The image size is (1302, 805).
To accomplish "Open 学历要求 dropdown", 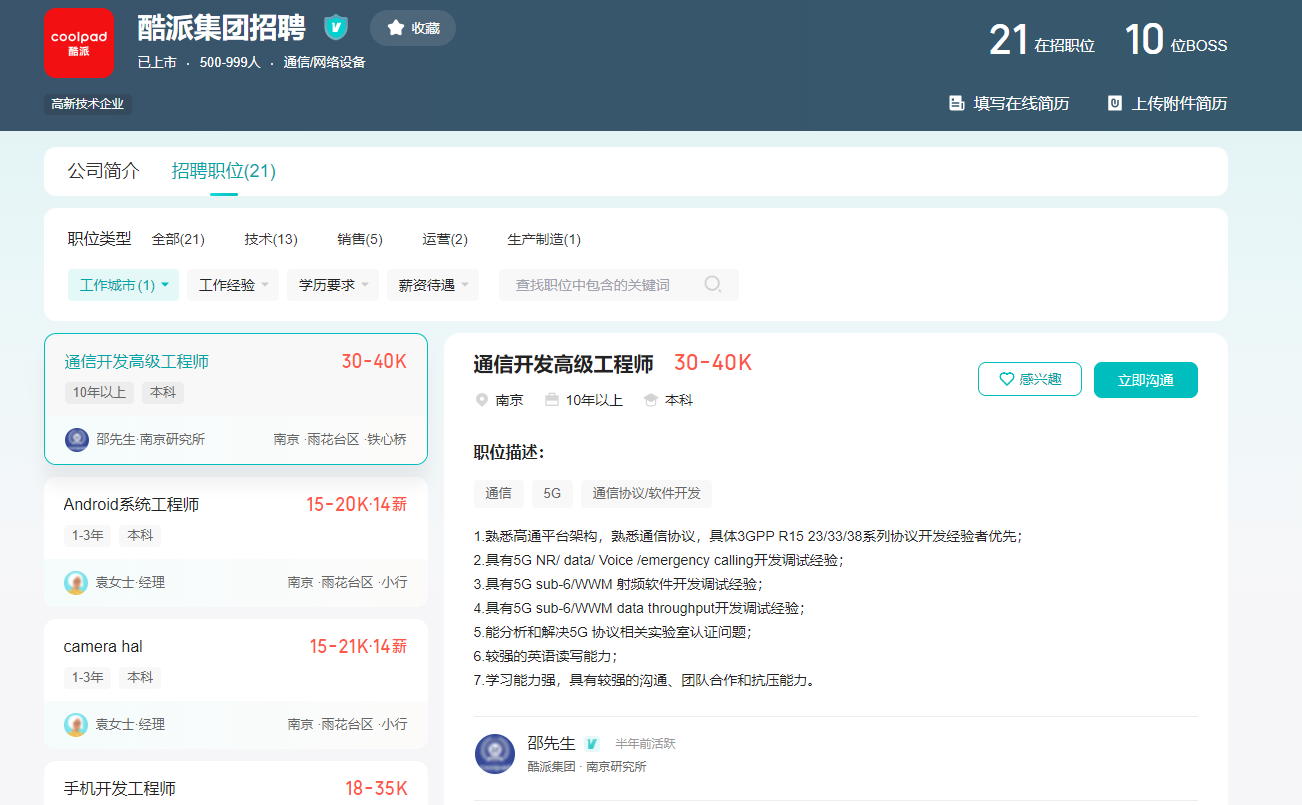I will 333,285.
